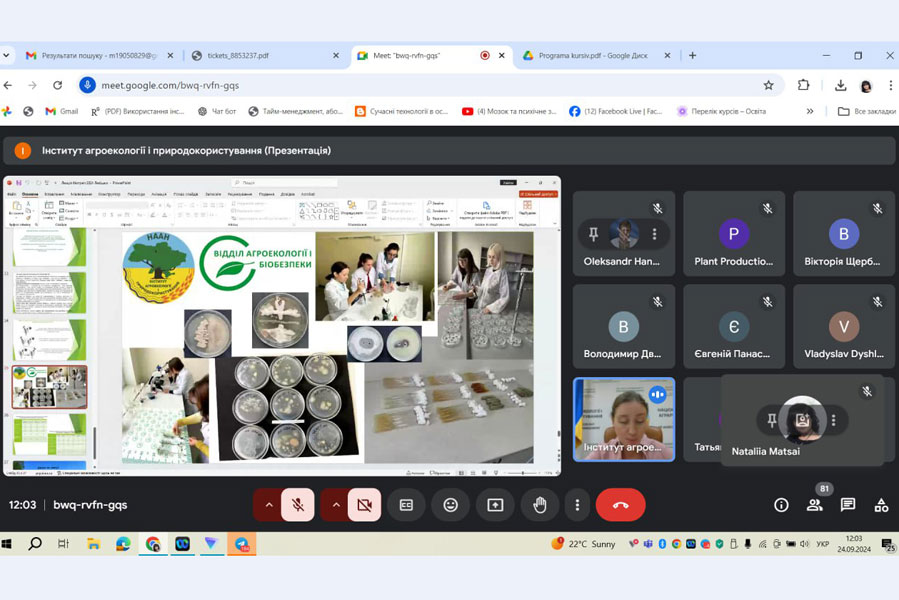Raise hand in the meeting
Image resolution: width=899 pixels, height=600 pixels.
[x=540, y=505]
